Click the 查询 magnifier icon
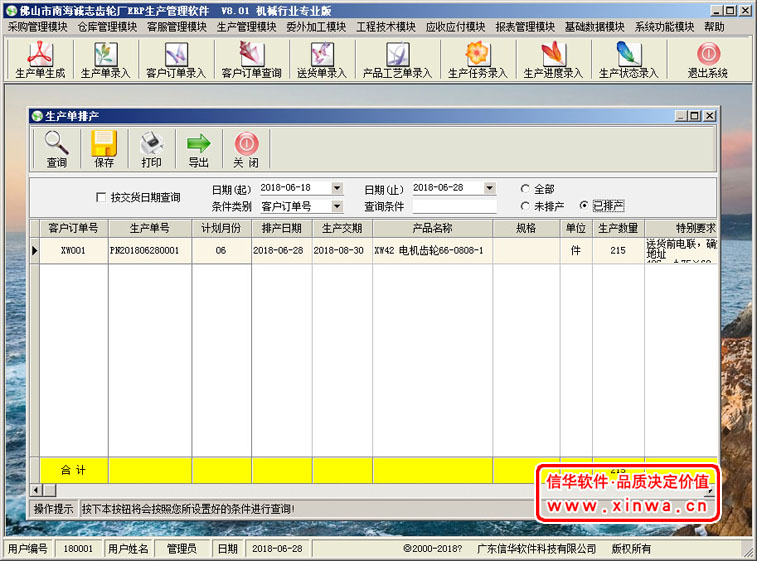 56,149
